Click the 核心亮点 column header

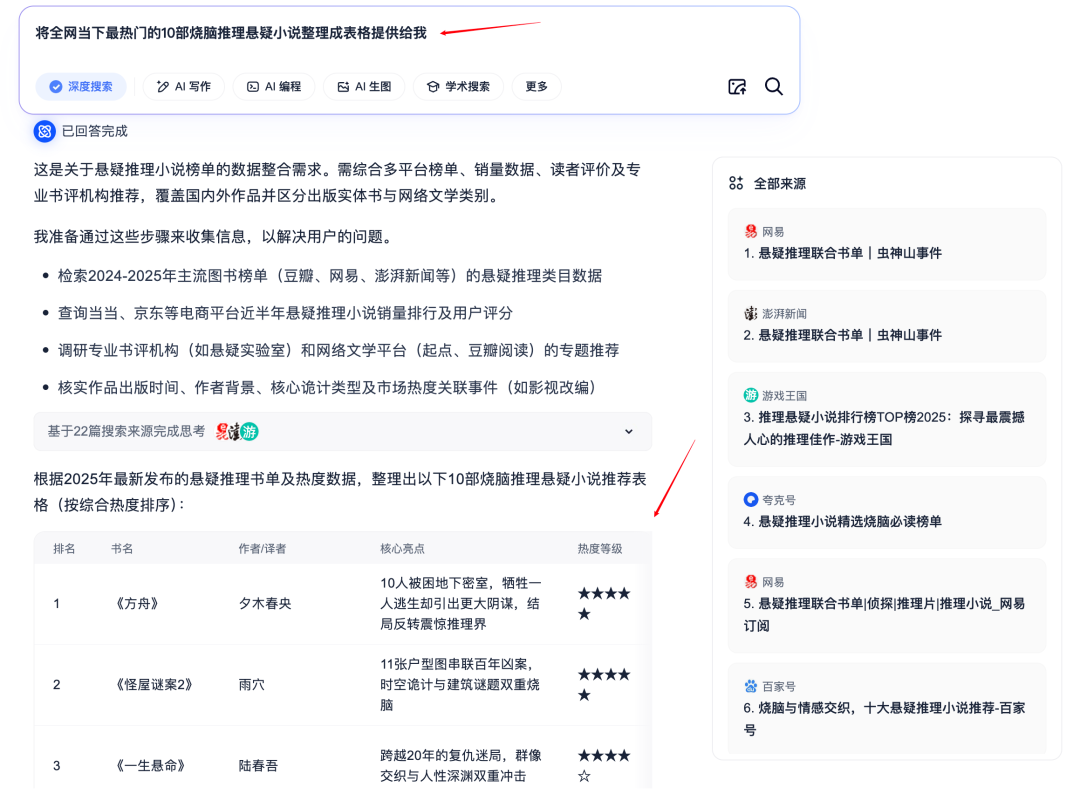pyautogui.click(x=402, y=549)
